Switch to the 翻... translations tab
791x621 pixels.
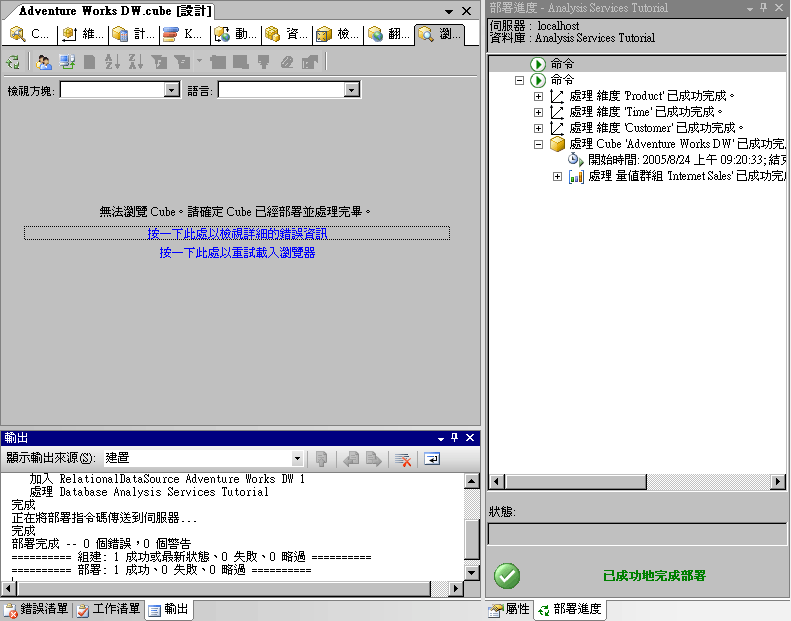[x=388, y=34]
